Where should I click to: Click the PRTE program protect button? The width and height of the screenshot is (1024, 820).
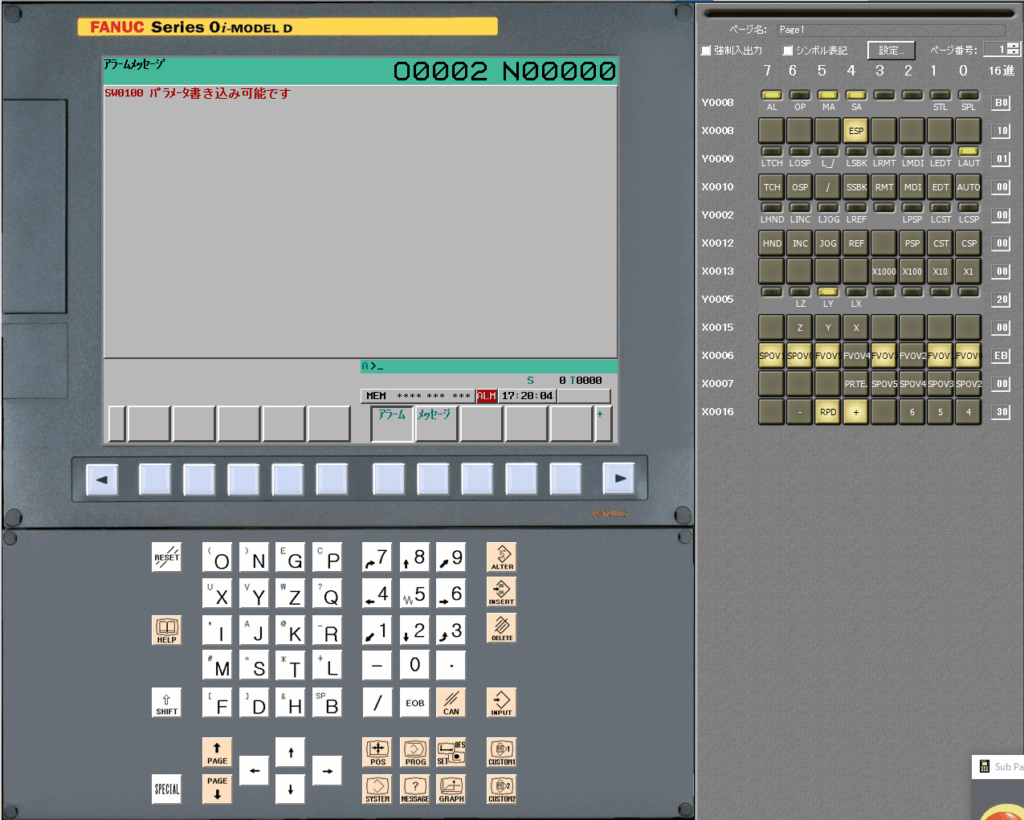pyautogui.click(x=856, y=384)
